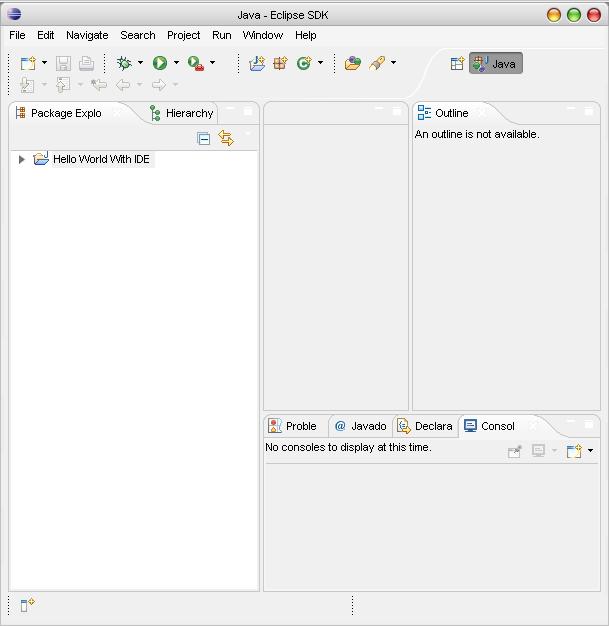Click the Debug bug icon
The height and width of the screenshot is (626, 609).
(124, 63)
